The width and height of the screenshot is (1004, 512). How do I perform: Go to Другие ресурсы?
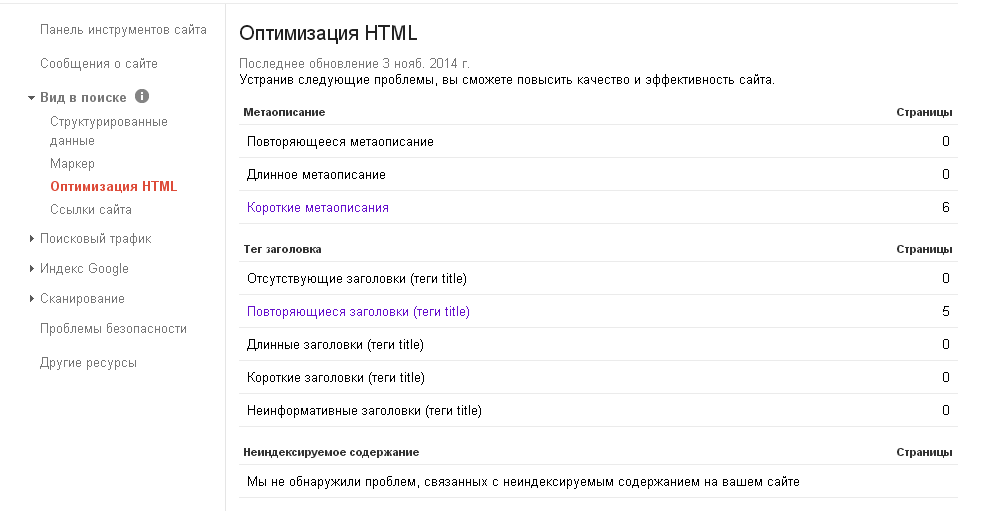[x=88, y=363]
